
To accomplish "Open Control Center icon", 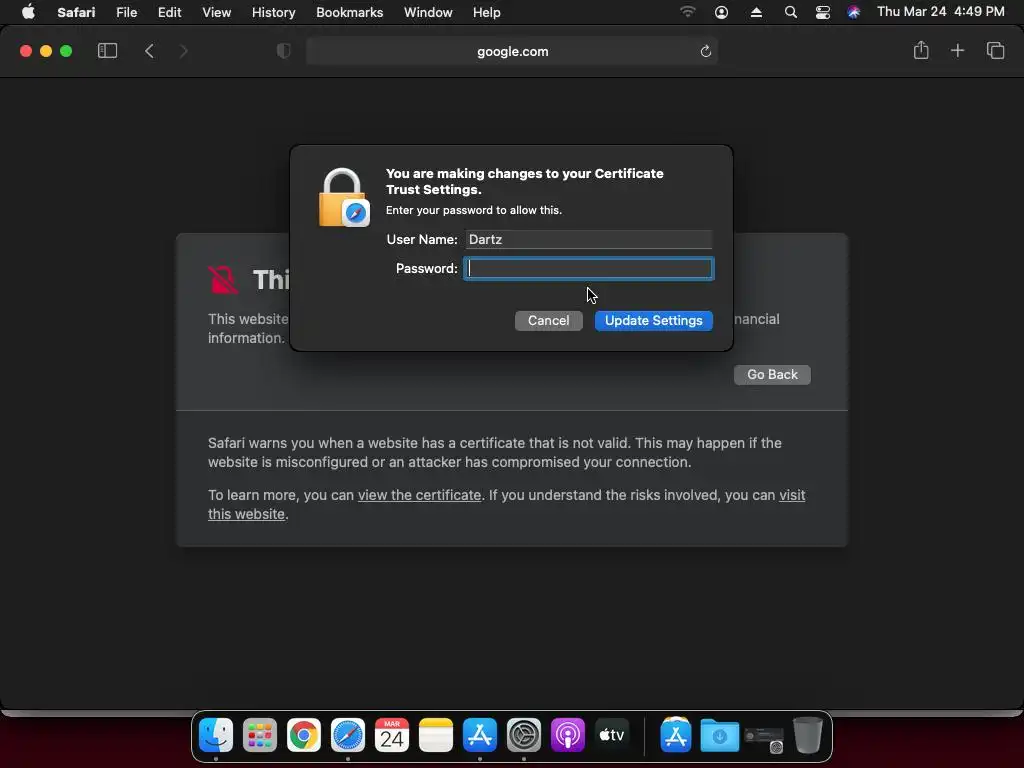I will tap(823, 12).
